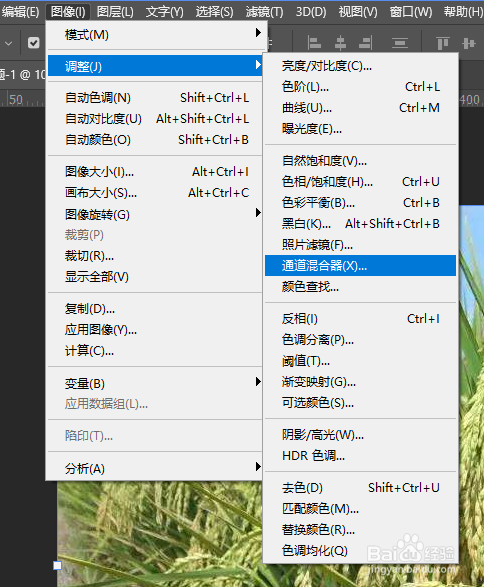Open 自然饱和度(V)... adjustment

tap(360, 161)
